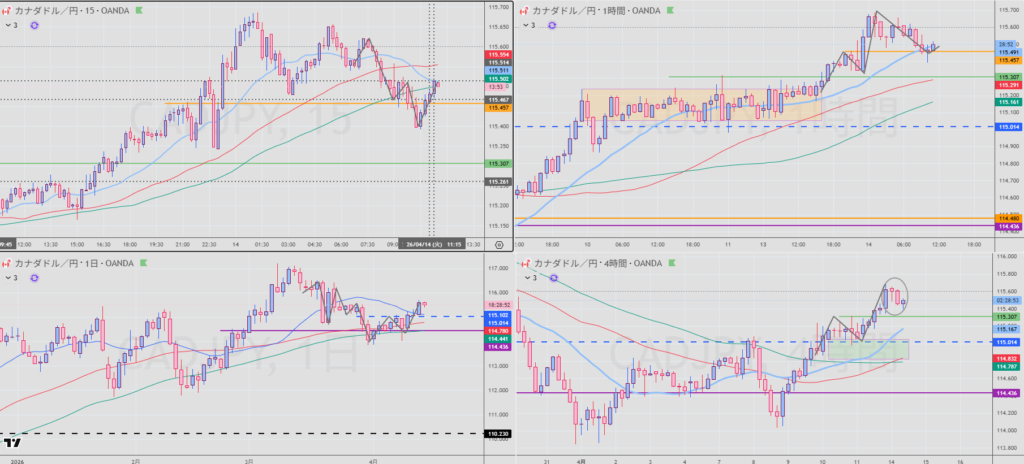1024x464 pixels.
Task: Open price scale settings gear on 15-minute chart
Action: (x=498, y=243)
